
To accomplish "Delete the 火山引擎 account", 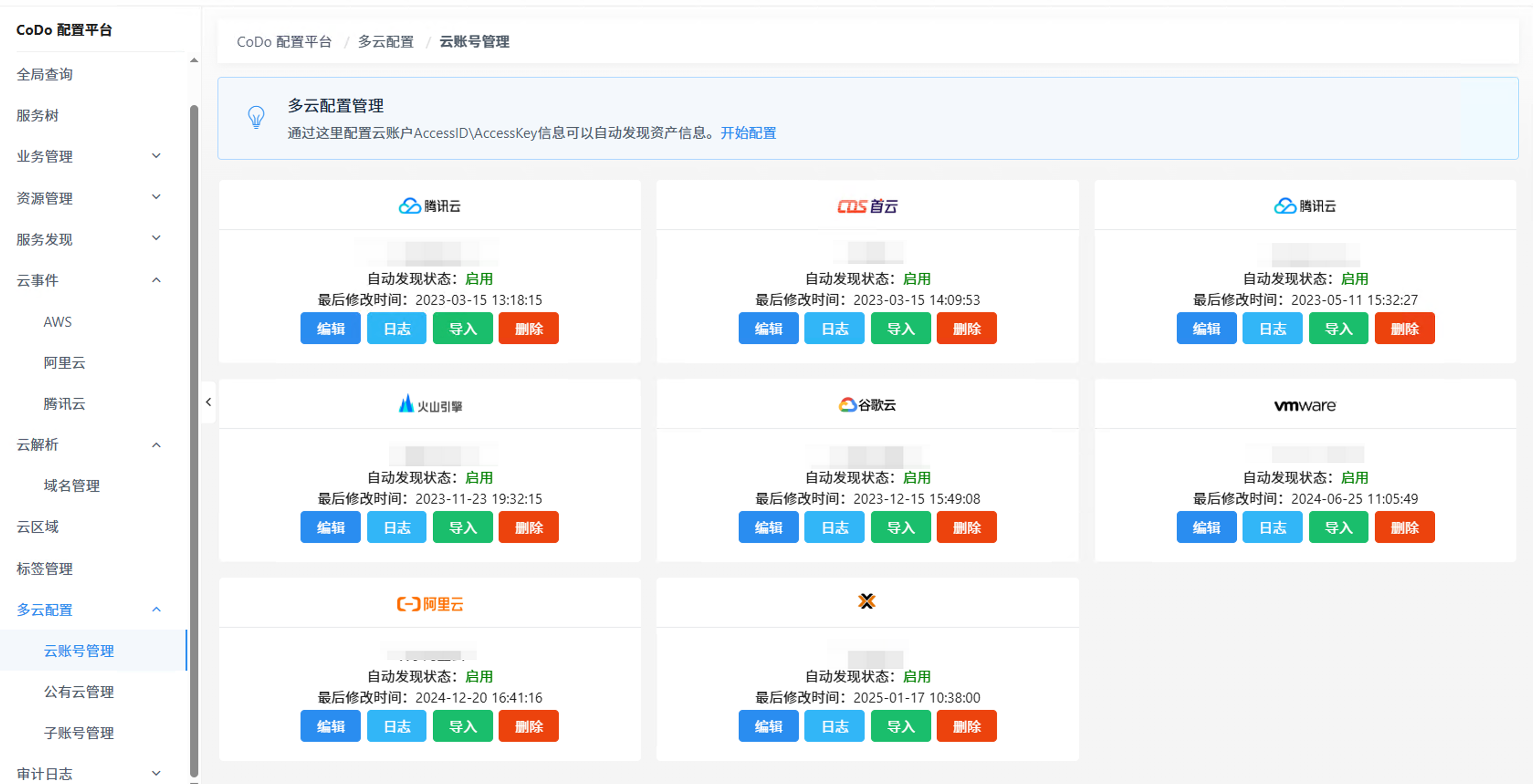I will (529, 527).
